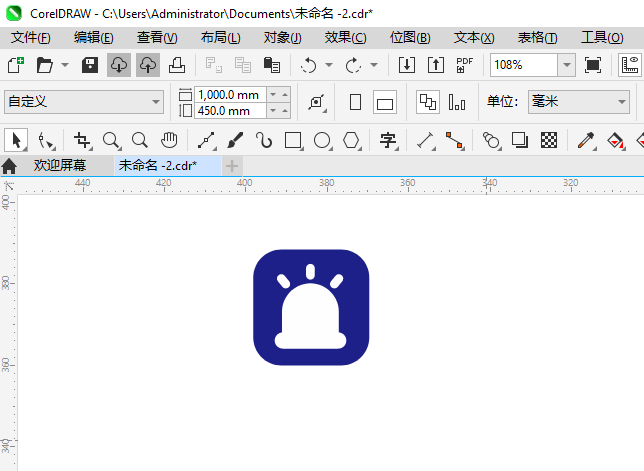
Task: Select the Ellipse tool
Action: pos(322,140)
